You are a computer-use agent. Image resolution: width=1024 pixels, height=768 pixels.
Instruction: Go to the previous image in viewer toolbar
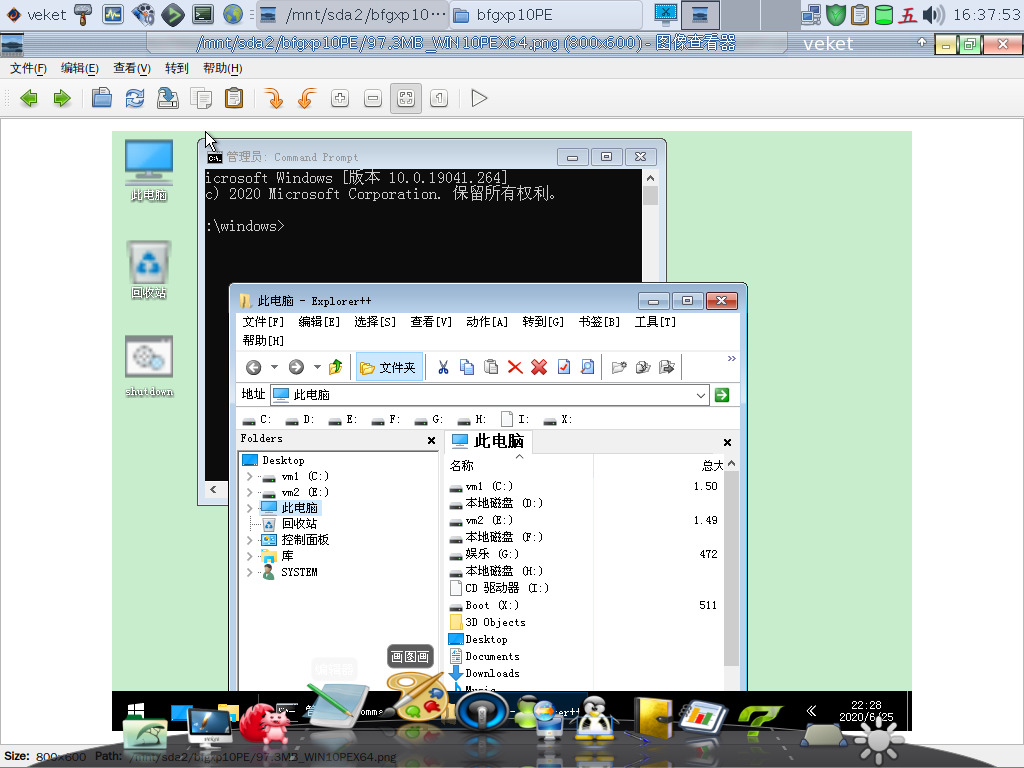pos(29,99)
